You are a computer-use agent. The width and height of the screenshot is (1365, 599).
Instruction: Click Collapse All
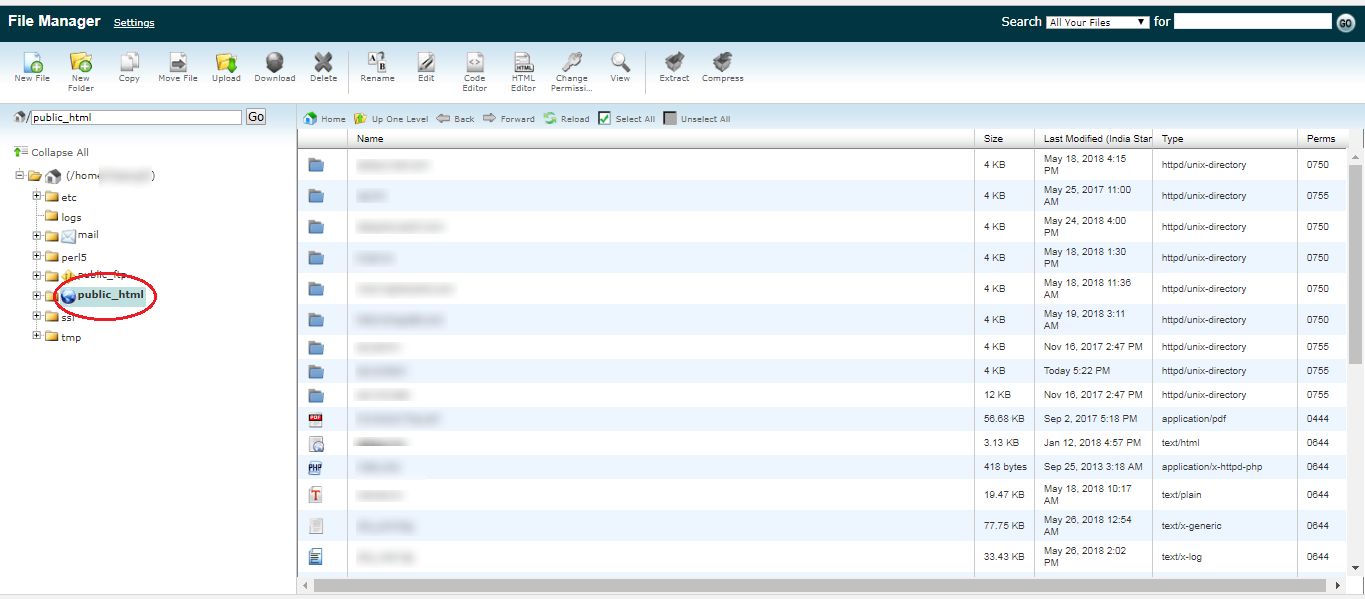(x=51, y=152)
